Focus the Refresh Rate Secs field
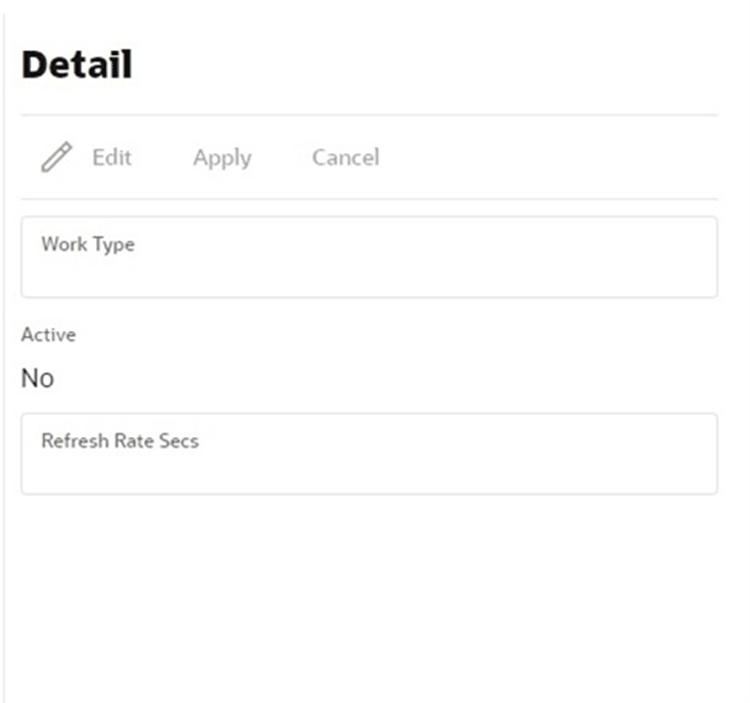Screen dimensions: 750x703 [369, 454]
